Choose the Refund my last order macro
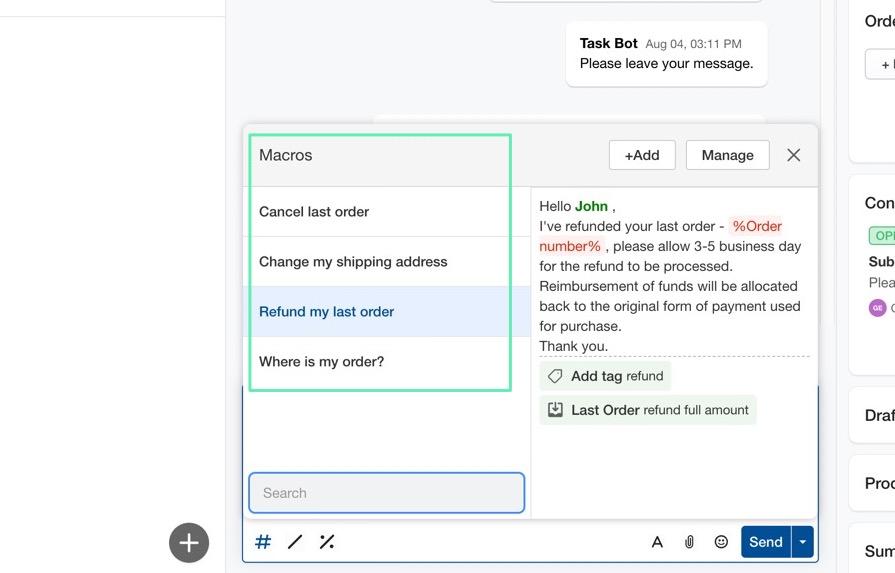Viewport: 895px width, 573px height. click(x=326, y=312)
